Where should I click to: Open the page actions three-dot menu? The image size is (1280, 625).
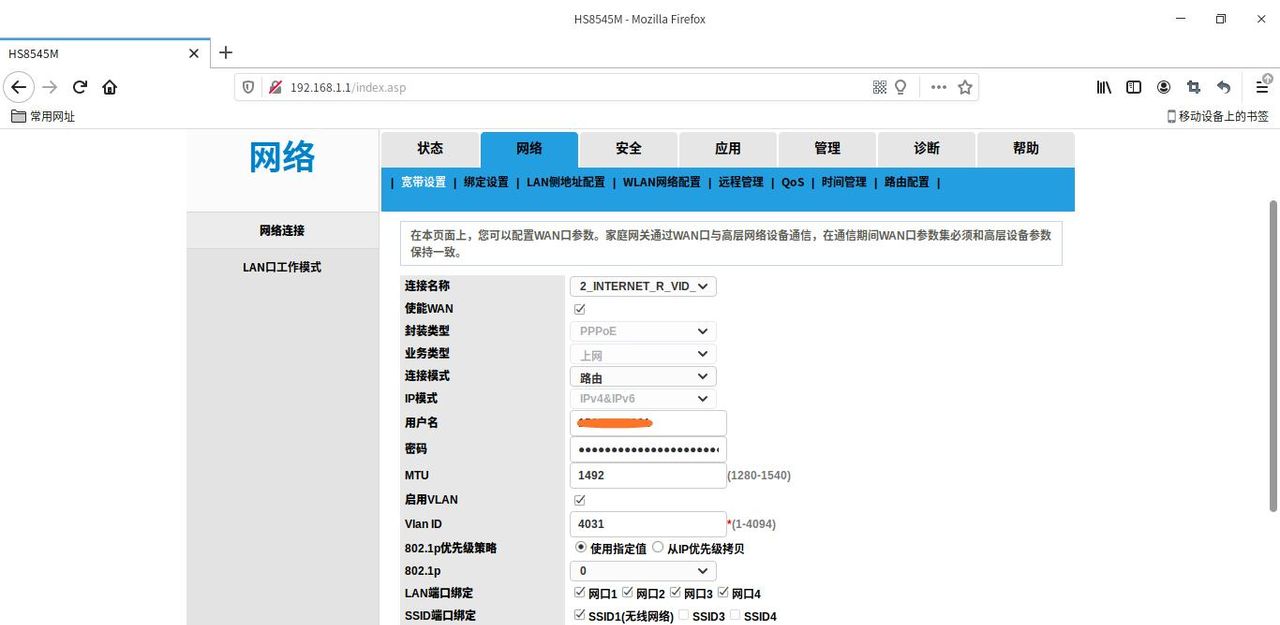click(938, 87)
